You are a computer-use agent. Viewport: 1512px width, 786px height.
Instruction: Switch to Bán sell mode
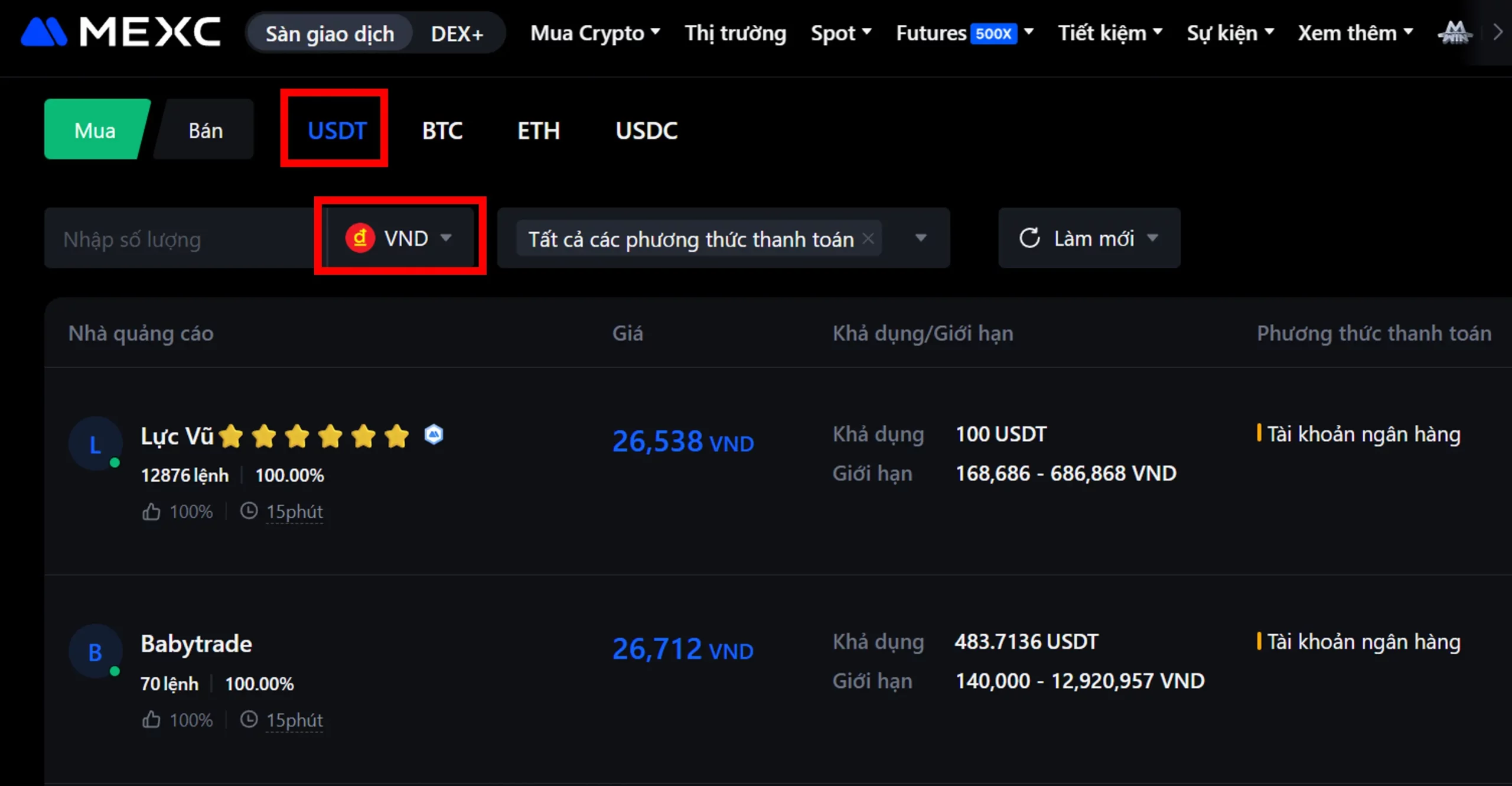(205, 129)
